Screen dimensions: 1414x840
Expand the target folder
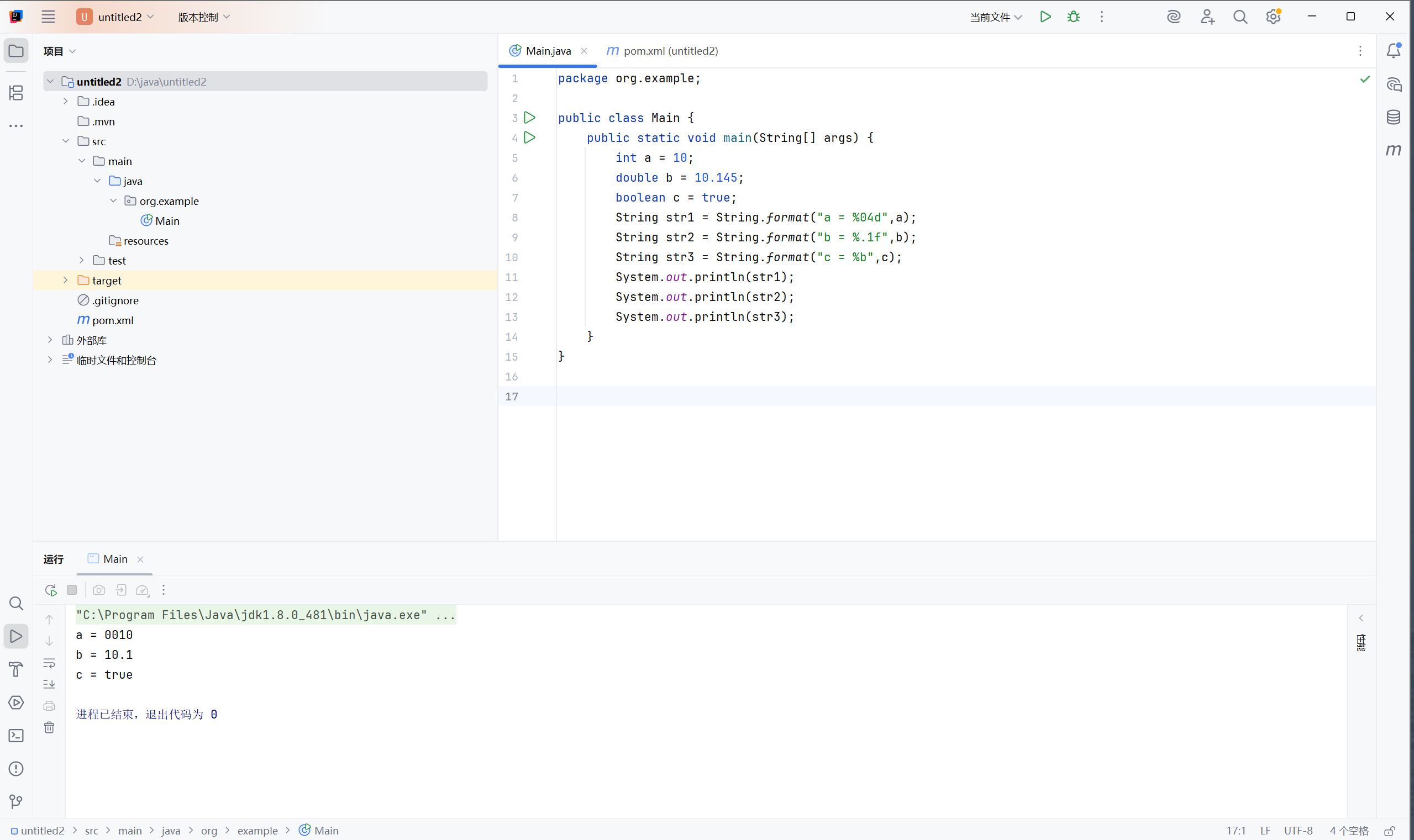click(x=66, y=280)
